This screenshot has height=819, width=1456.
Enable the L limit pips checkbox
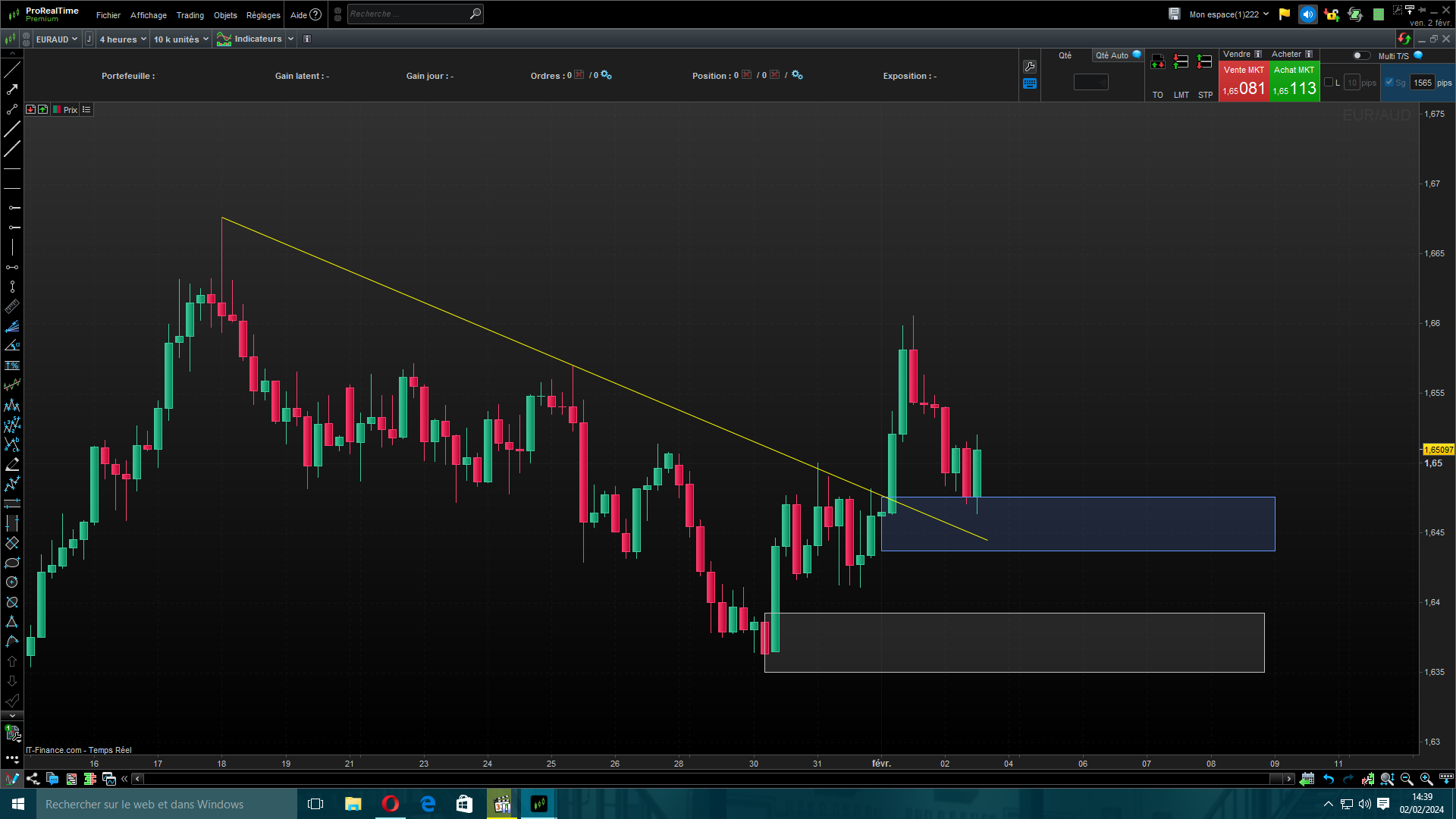[x=1329, y=83]
